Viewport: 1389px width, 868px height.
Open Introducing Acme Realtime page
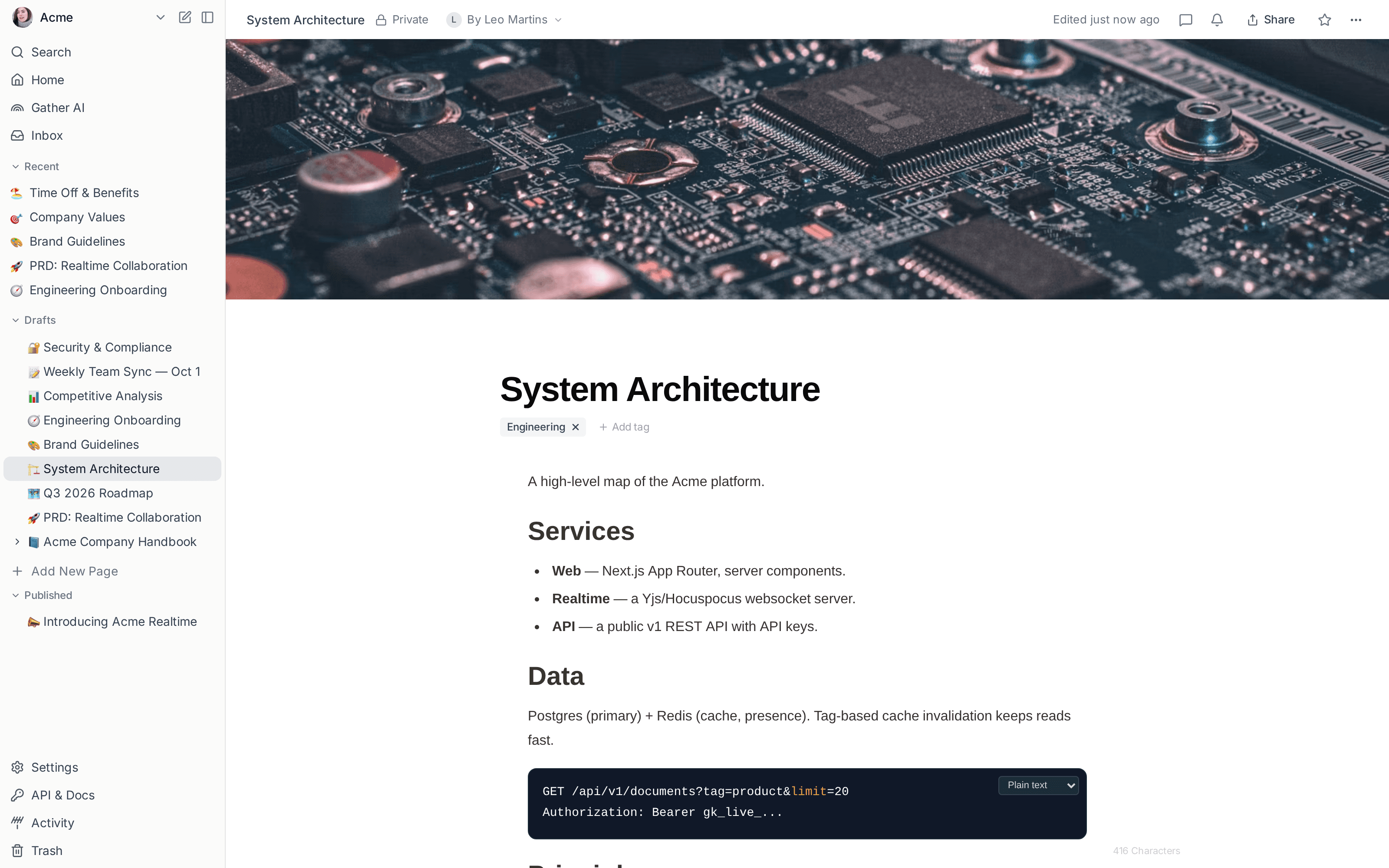tap(112, 622)
